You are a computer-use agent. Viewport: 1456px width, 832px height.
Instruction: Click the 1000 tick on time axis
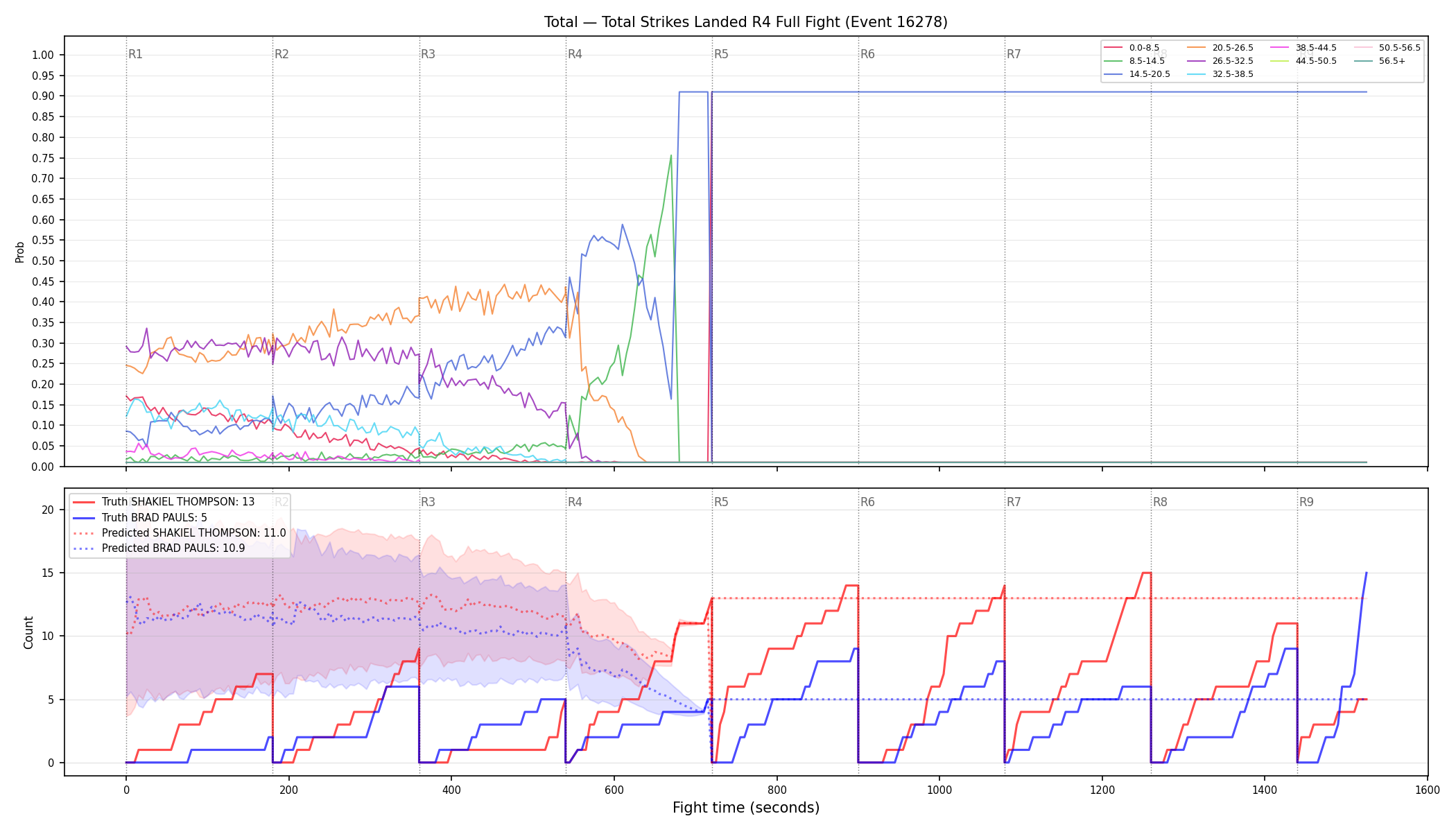(x=939, y=790)
